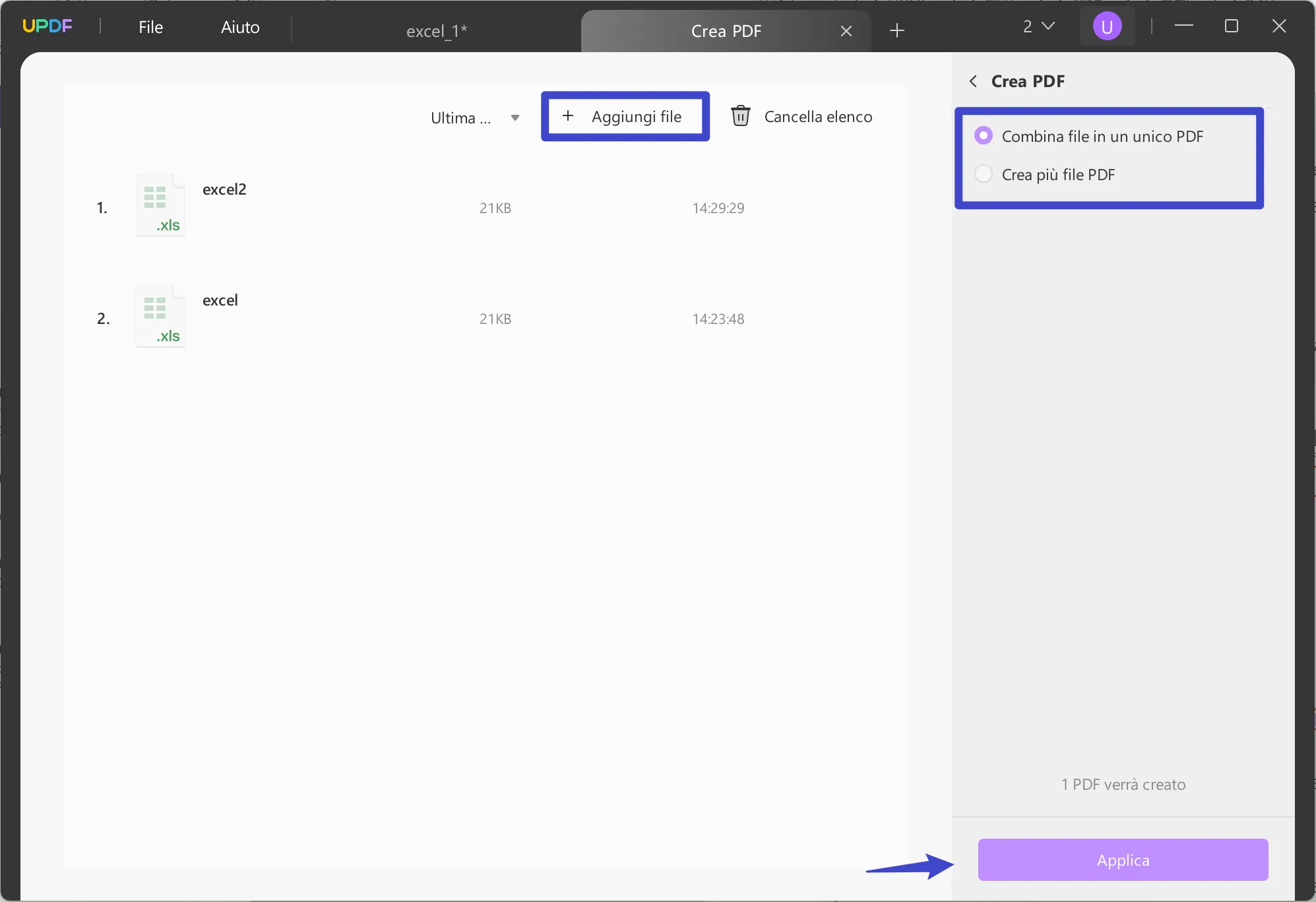
Task: Switch to the excel_1* tab
Action: click(437, 31)
